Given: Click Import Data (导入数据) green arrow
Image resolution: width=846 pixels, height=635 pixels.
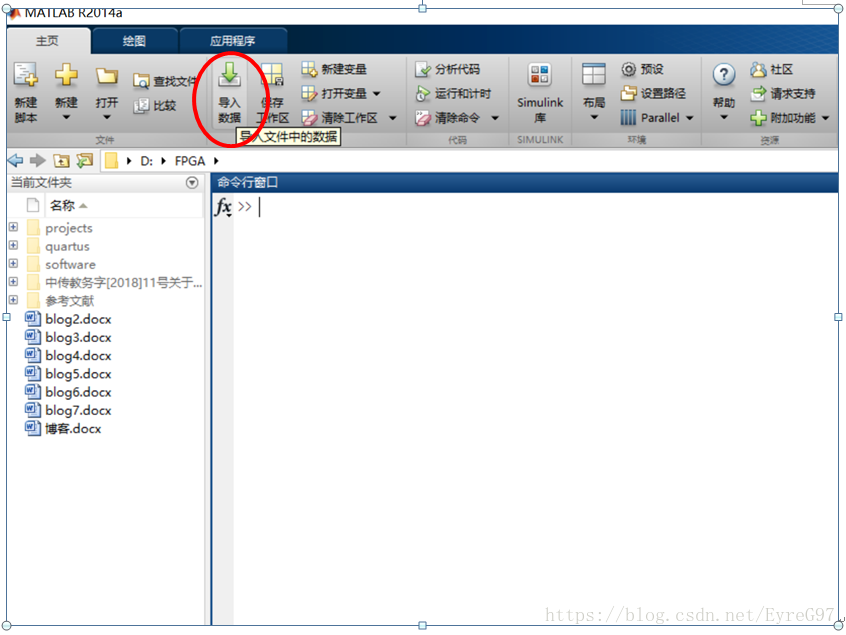Looking at the screenshot, I should pos(229,75).
